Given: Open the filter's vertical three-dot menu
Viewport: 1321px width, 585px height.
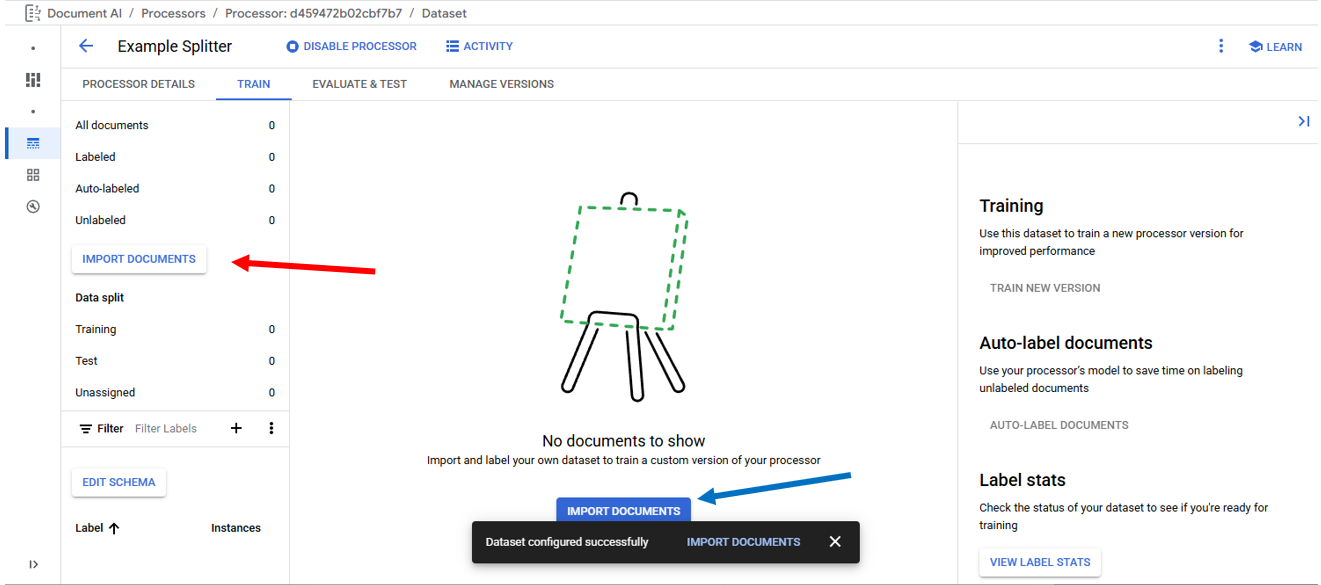Looking at the screenshot, I should [271, 428].
